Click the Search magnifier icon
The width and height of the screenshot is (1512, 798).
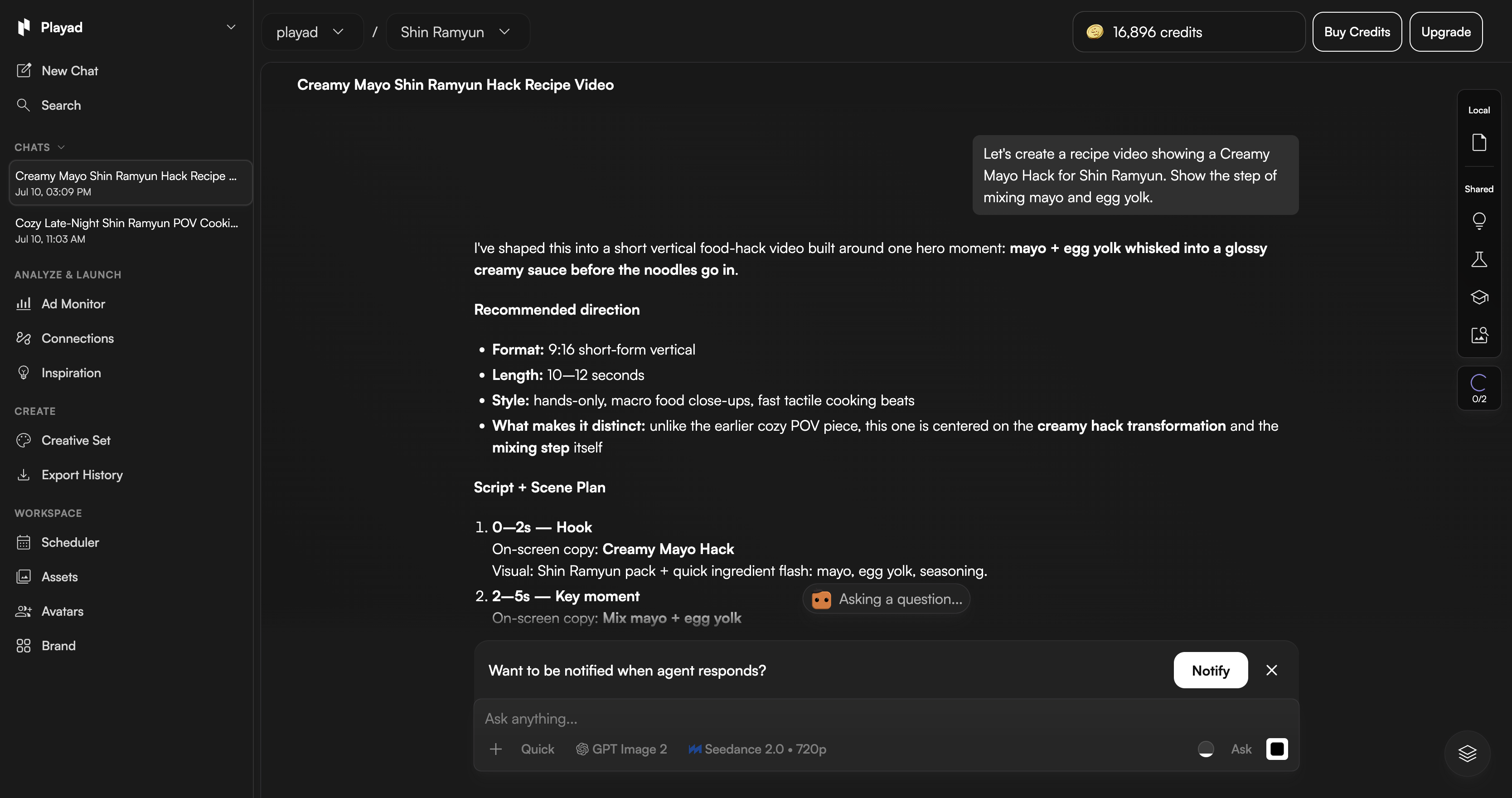tap(24, 105)
